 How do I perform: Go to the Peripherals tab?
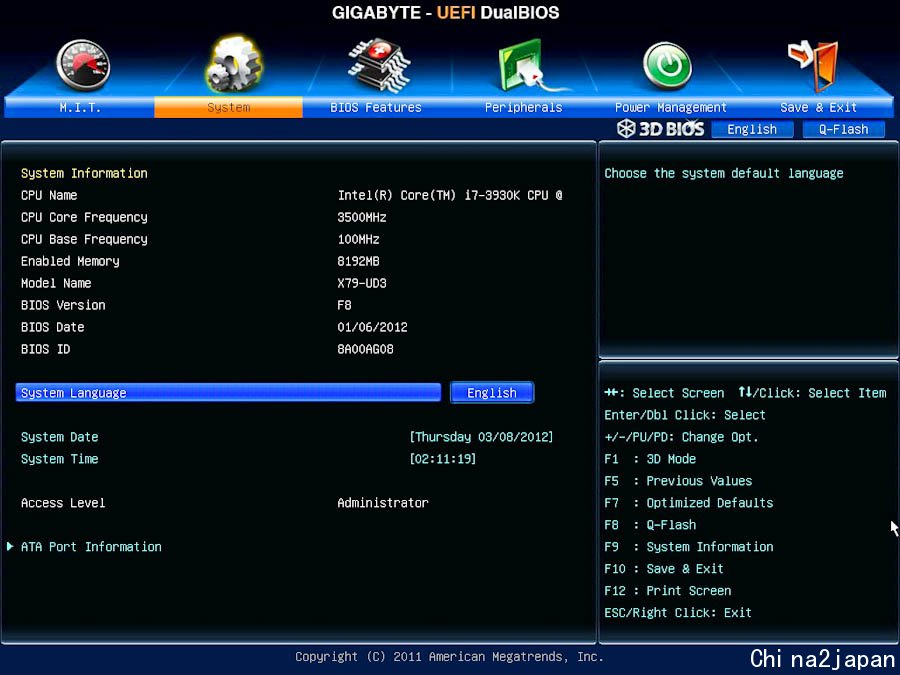(523, 107)
